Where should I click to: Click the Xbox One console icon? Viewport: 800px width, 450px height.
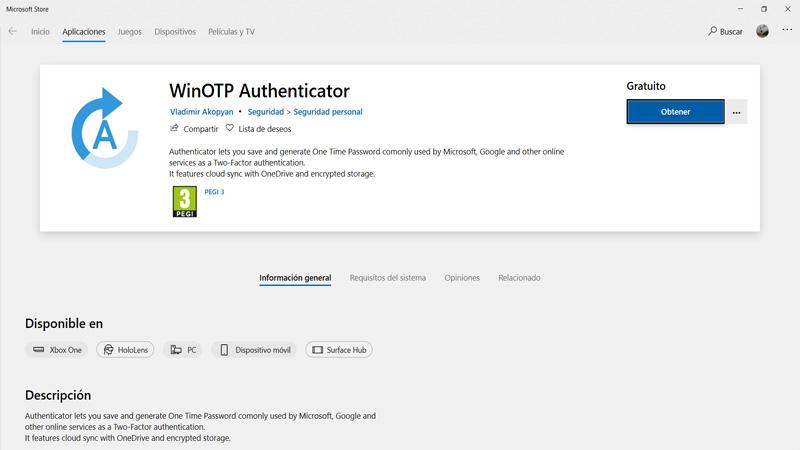pyautogui.click(x=38, y=349)
